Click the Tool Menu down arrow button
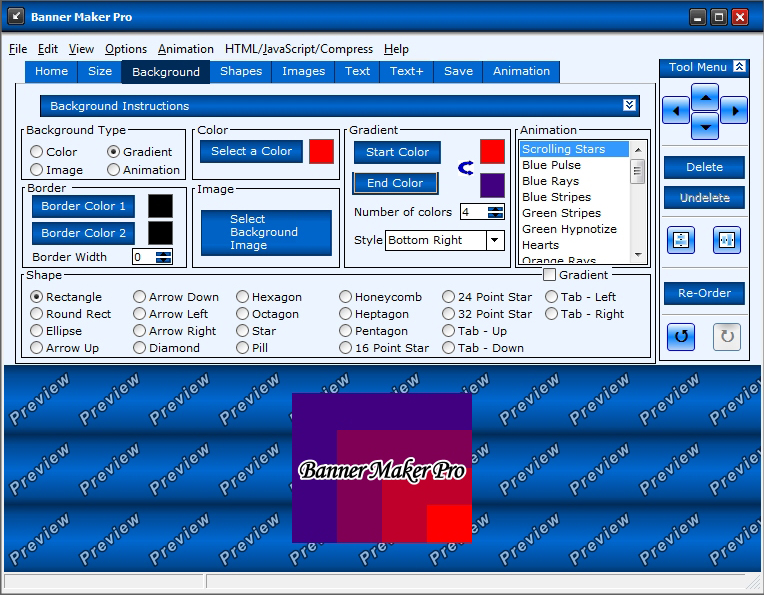This screenshot has height=595, width=764. [x=705, y=126]
